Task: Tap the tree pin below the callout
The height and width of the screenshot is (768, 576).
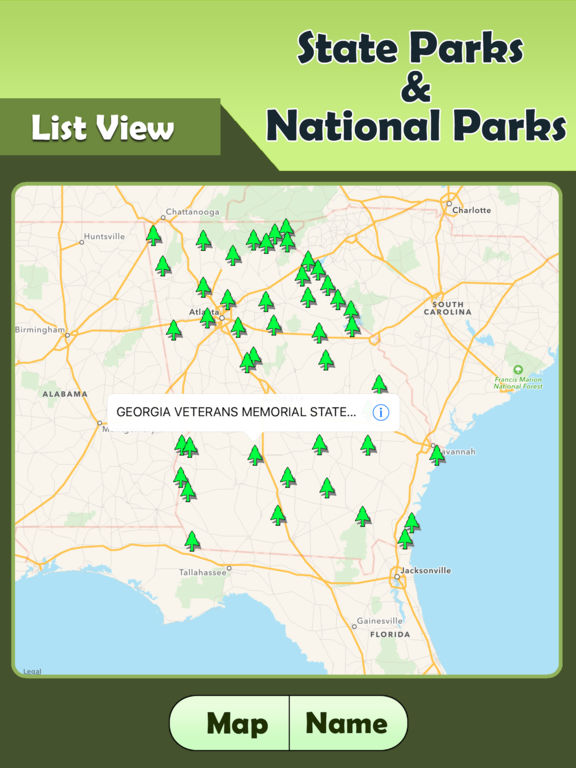Action: click(255, 455)
